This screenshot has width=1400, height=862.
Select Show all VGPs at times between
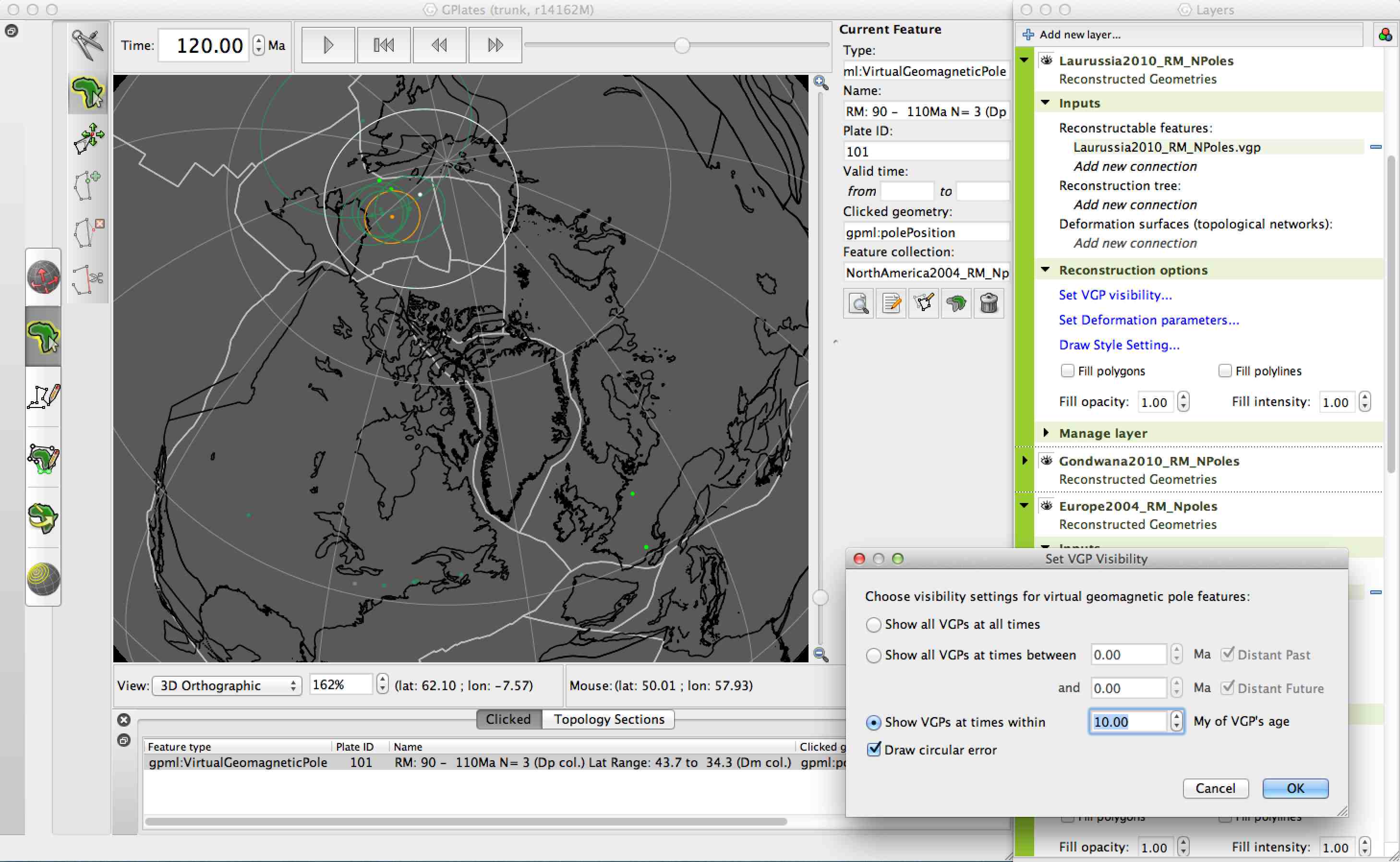coord(873,656)
